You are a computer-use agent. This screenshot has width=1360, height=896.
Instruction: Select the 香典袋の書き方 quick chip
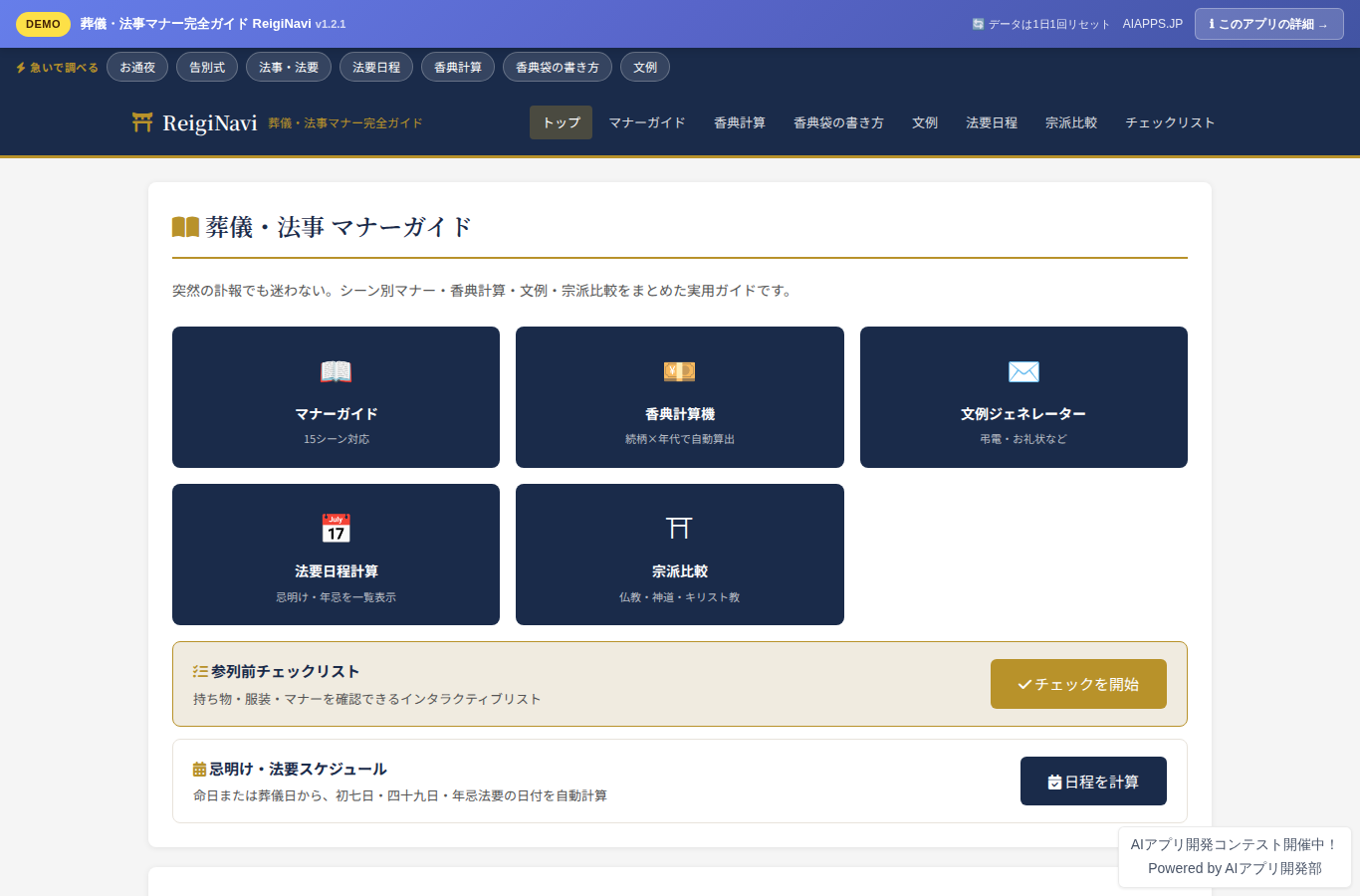[x=558, y=67]
